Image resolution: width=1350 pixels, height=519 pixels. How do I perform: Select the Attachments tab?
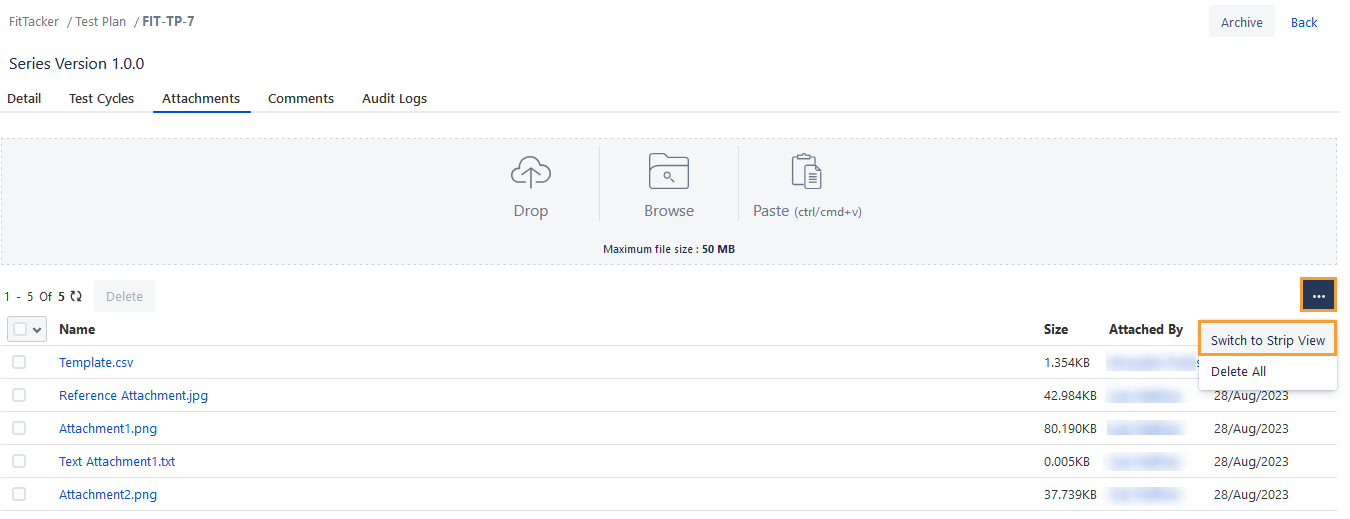pyautogui.click(x=201, y=99)
